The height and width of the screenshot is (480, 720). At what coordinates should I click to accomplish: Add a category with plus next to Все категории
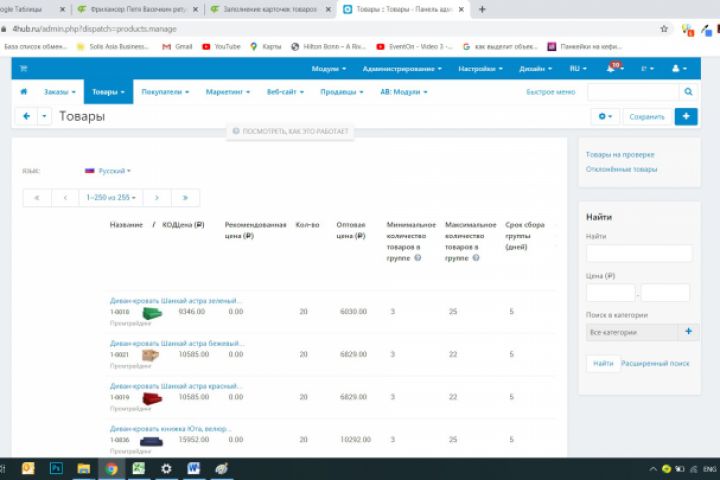click(688, 332)
